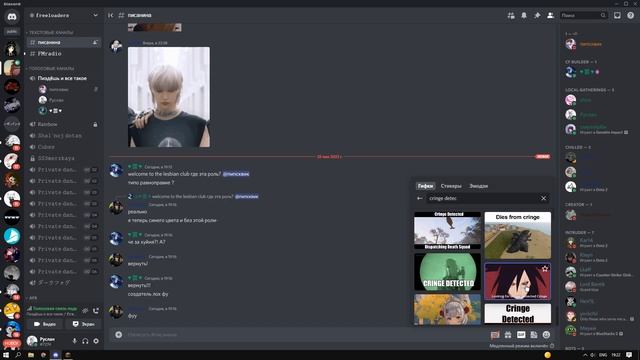This screenshot has height=360, width=640.
Task: Open File Explorer from taskbar
Action: [x=31, y=355]
